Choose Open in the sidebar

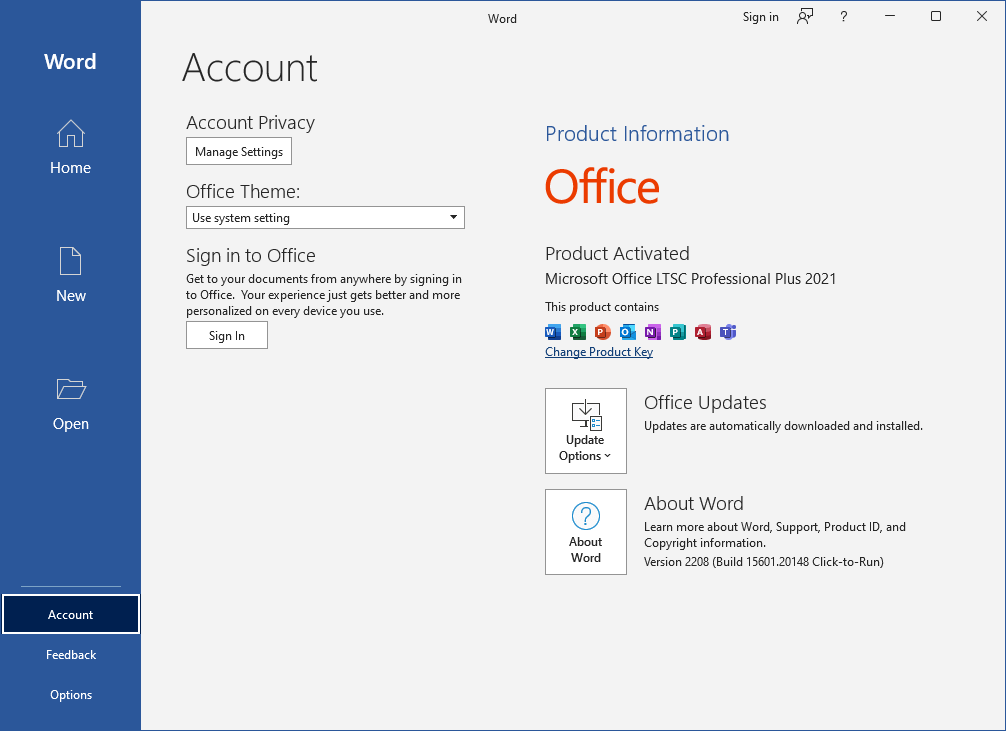pyautogui.click(x=71, y=404)
